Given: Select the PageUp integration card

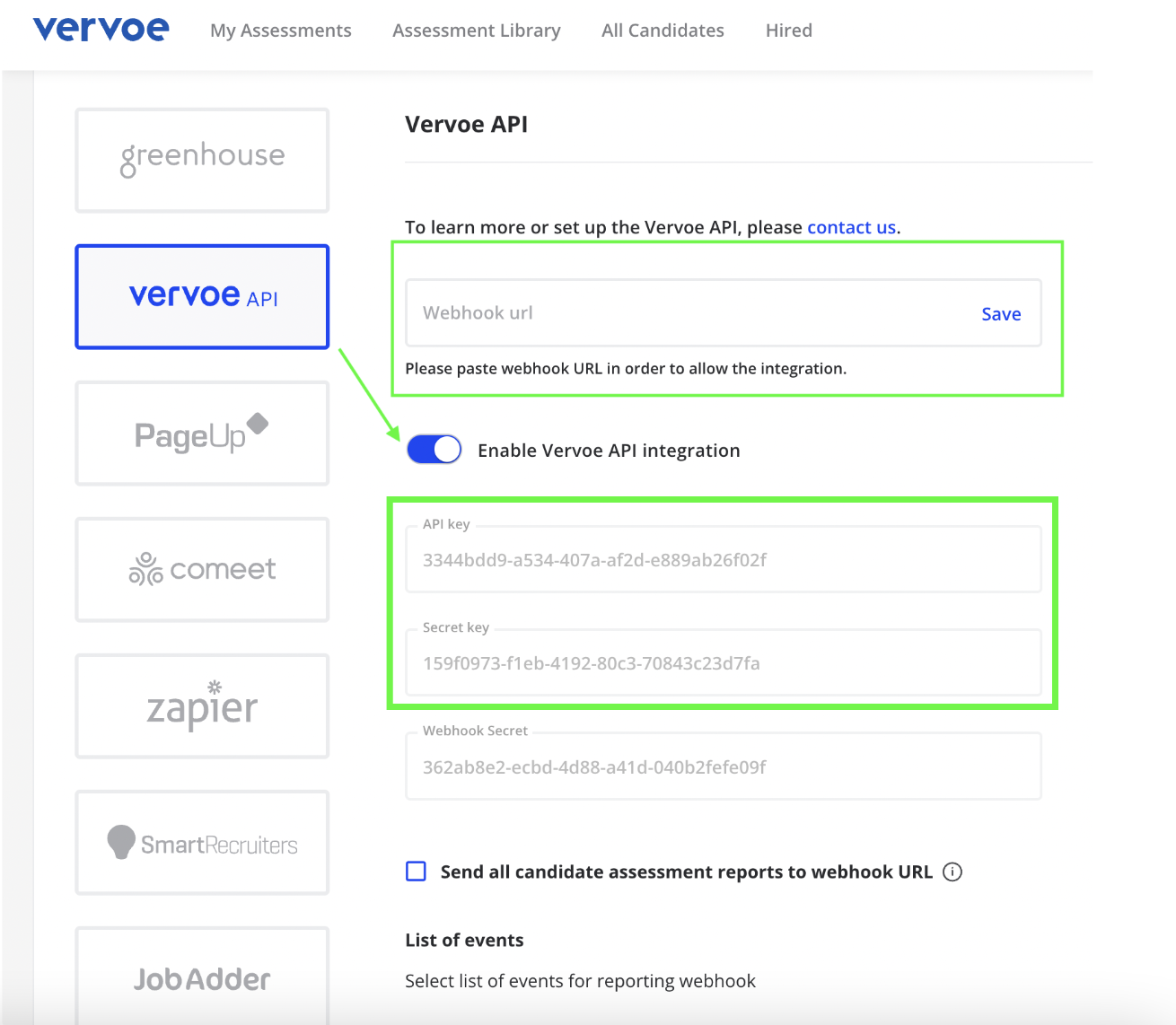Looking at the screenshot, I should click(x=202, y=434).
